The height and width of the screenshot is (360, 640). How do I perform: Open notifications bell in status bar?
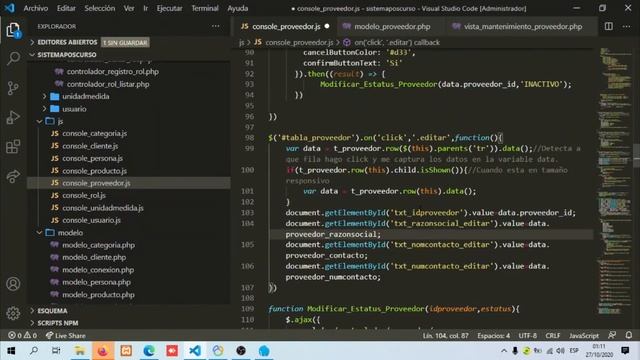629,335
